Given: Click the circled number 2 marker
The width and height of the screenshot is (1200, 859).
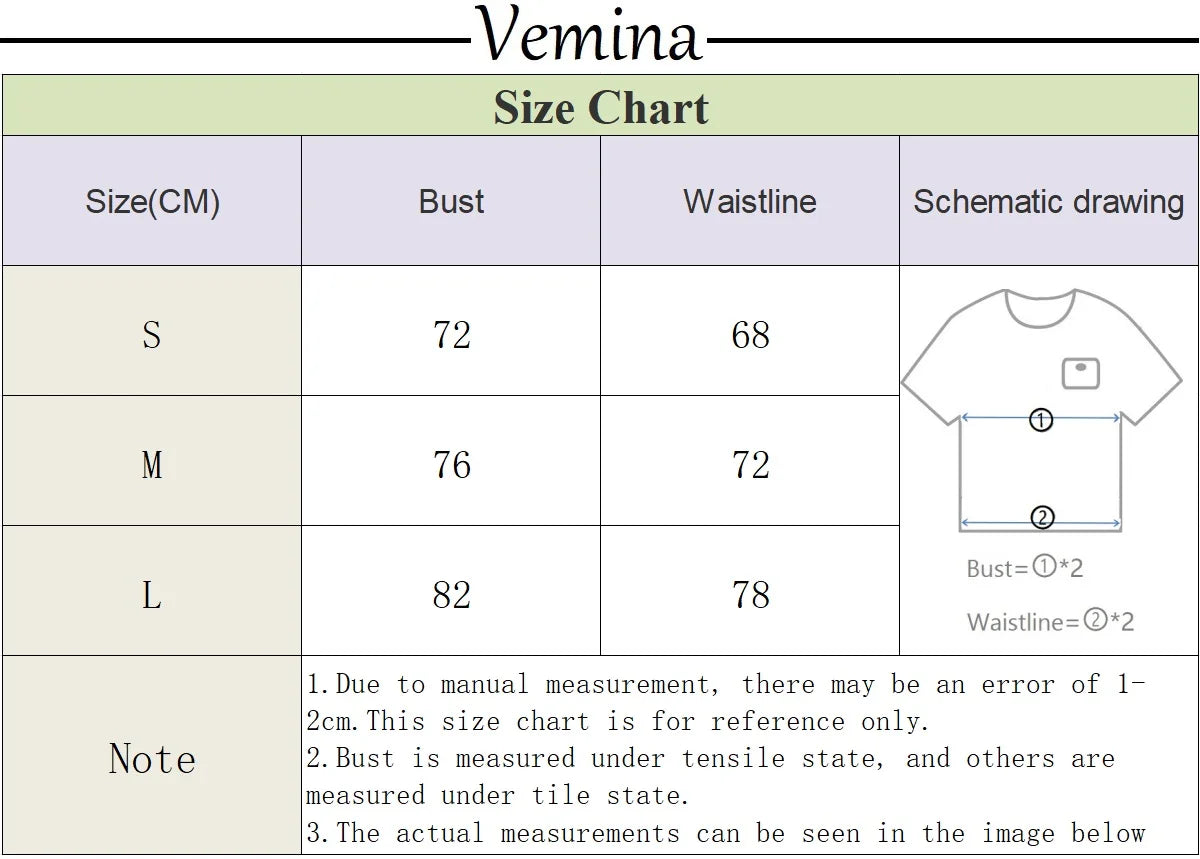Looking at the screenshot, I should point(1041,518).
